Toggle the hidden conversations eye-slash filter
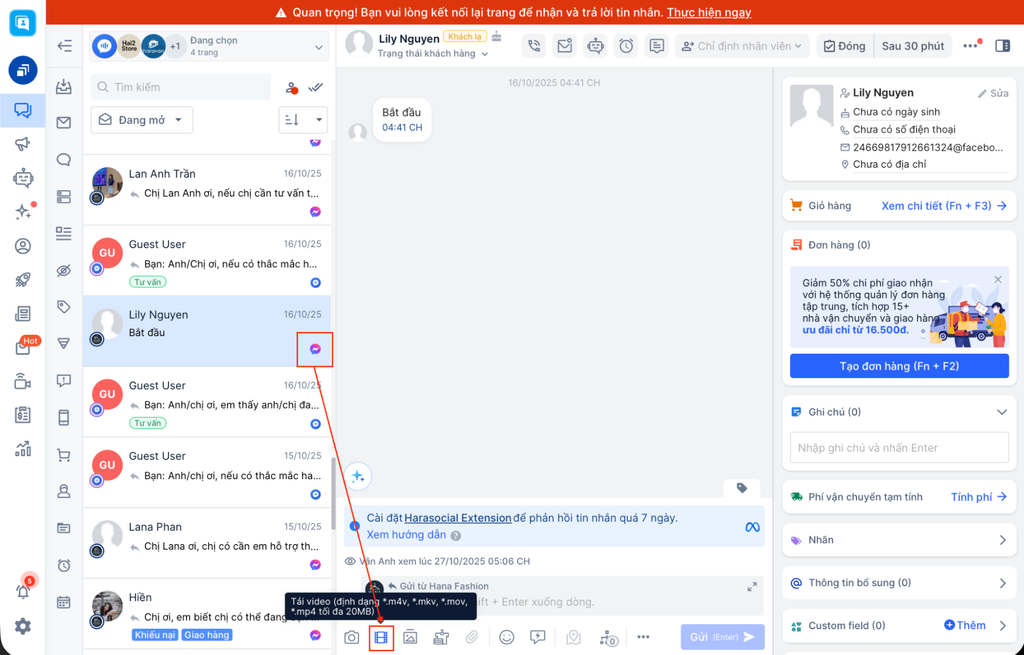Viewport: 1024px width, 655px height. click(x=64, y=271)
